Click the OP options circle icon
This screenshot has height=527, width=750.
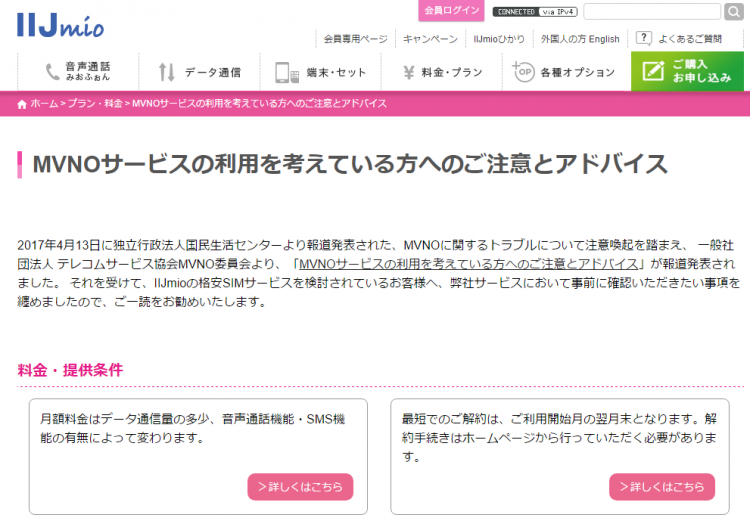[x=523, y=72]
